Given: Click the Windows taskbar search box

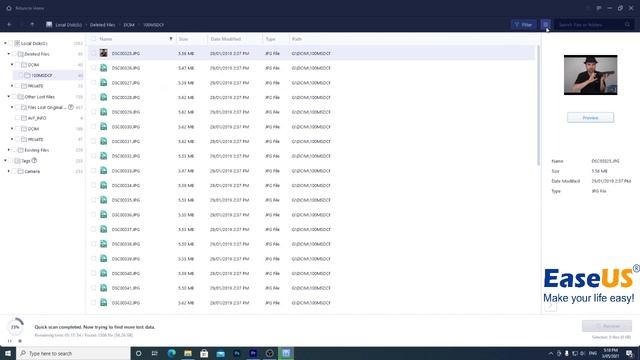Looking at the screenshot, I should [73, 353].
